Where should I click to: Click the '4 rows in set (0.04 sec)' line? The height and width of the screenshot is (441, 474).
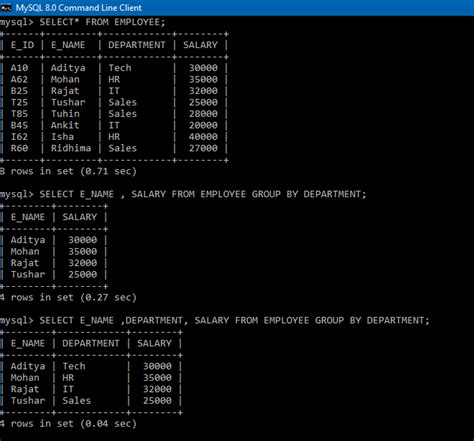coord(68,424)
